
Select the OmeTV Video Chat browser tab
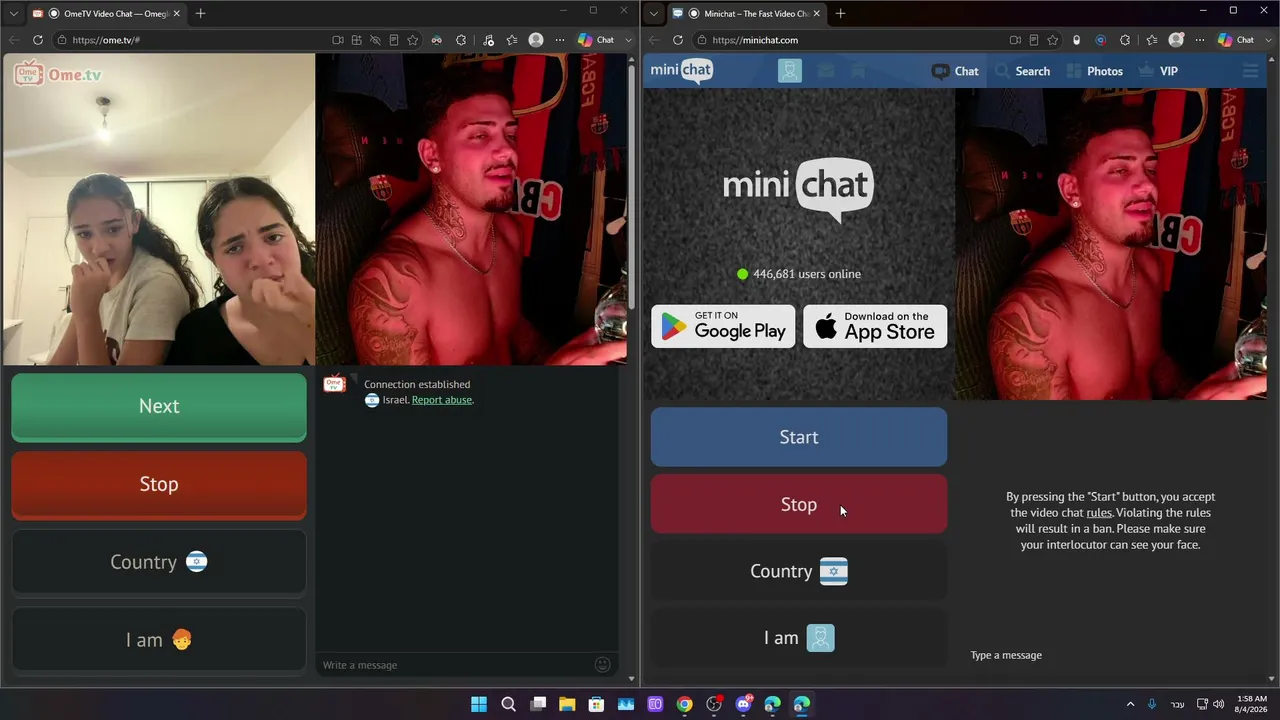(105, 14)
